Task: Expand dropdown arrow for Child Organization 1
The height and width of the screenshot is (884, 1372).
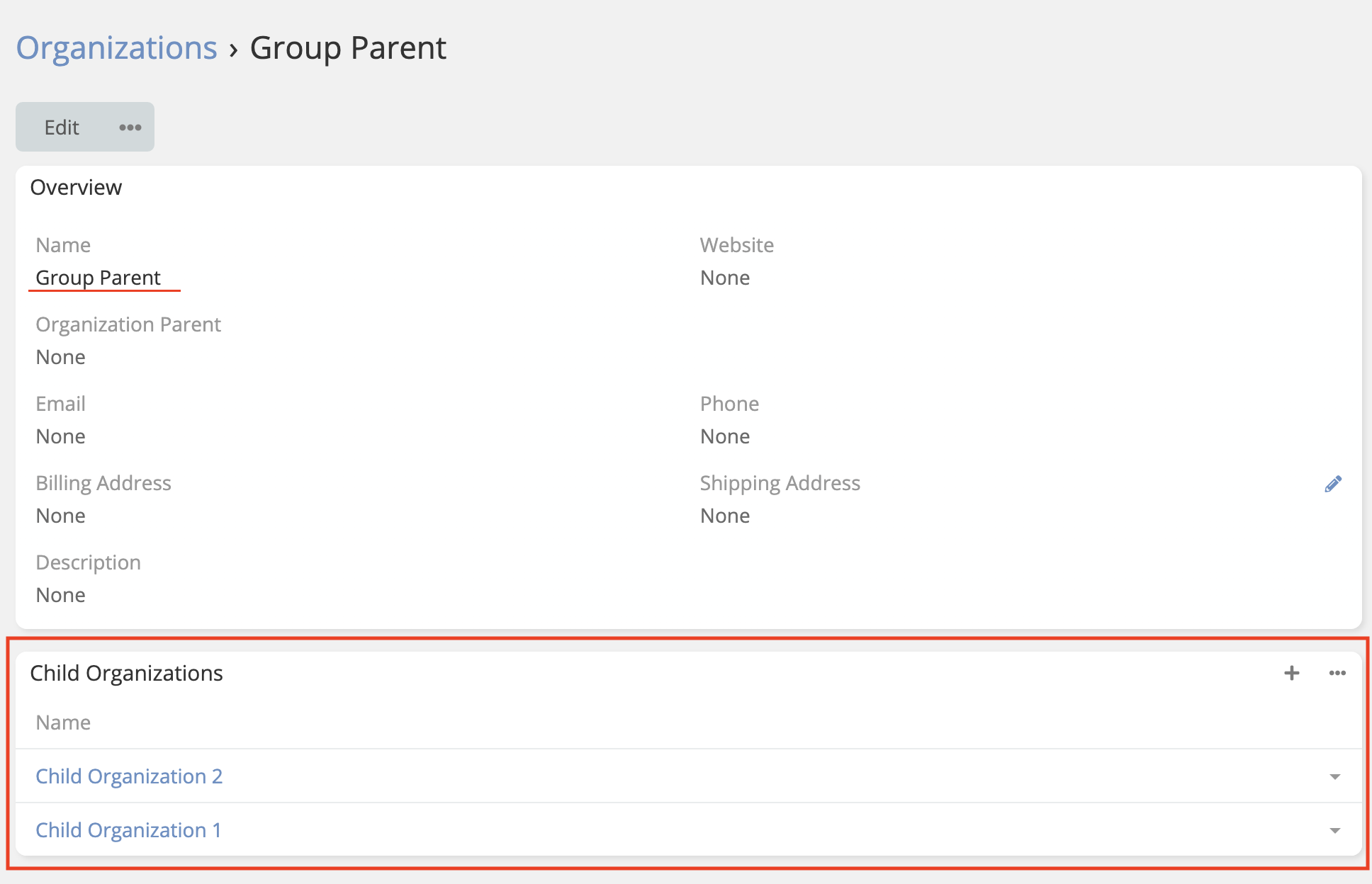Action: [x=1335, y=831]
